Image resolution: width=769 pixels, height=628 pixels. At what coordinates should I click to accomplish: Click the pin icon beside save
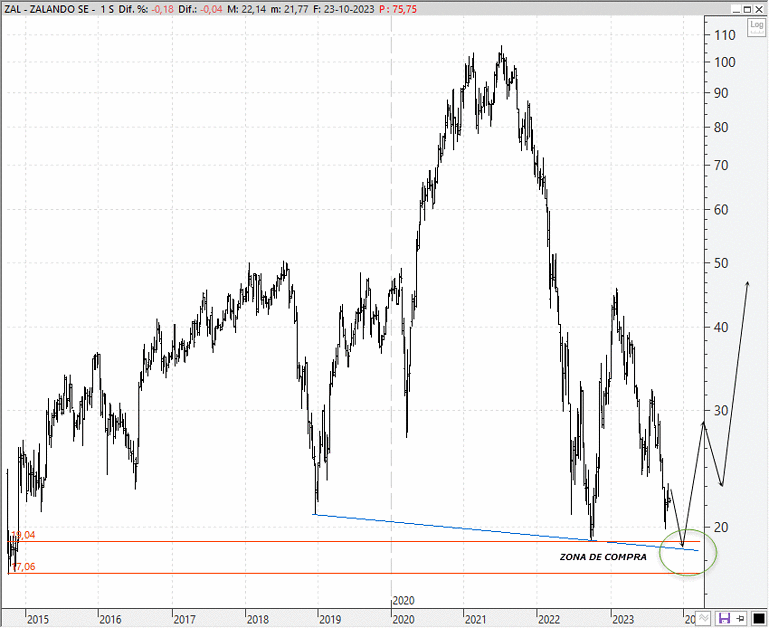pos(741,618)
